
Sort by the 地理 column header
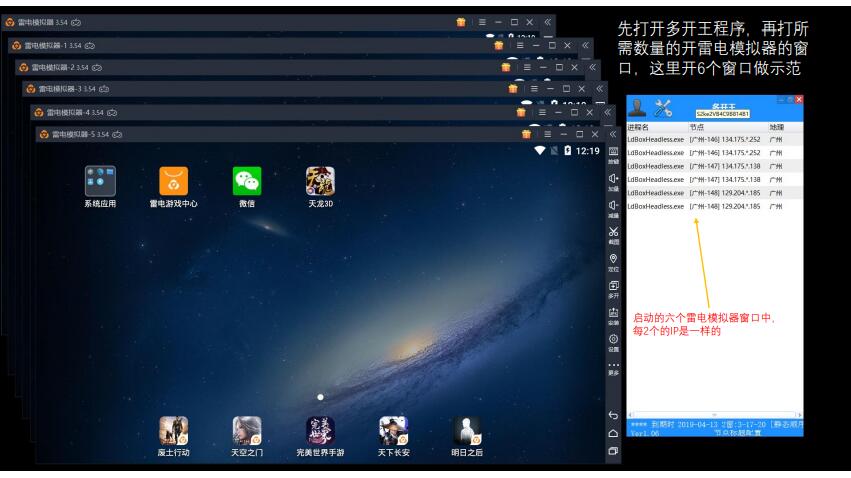(x=785, y=128)
